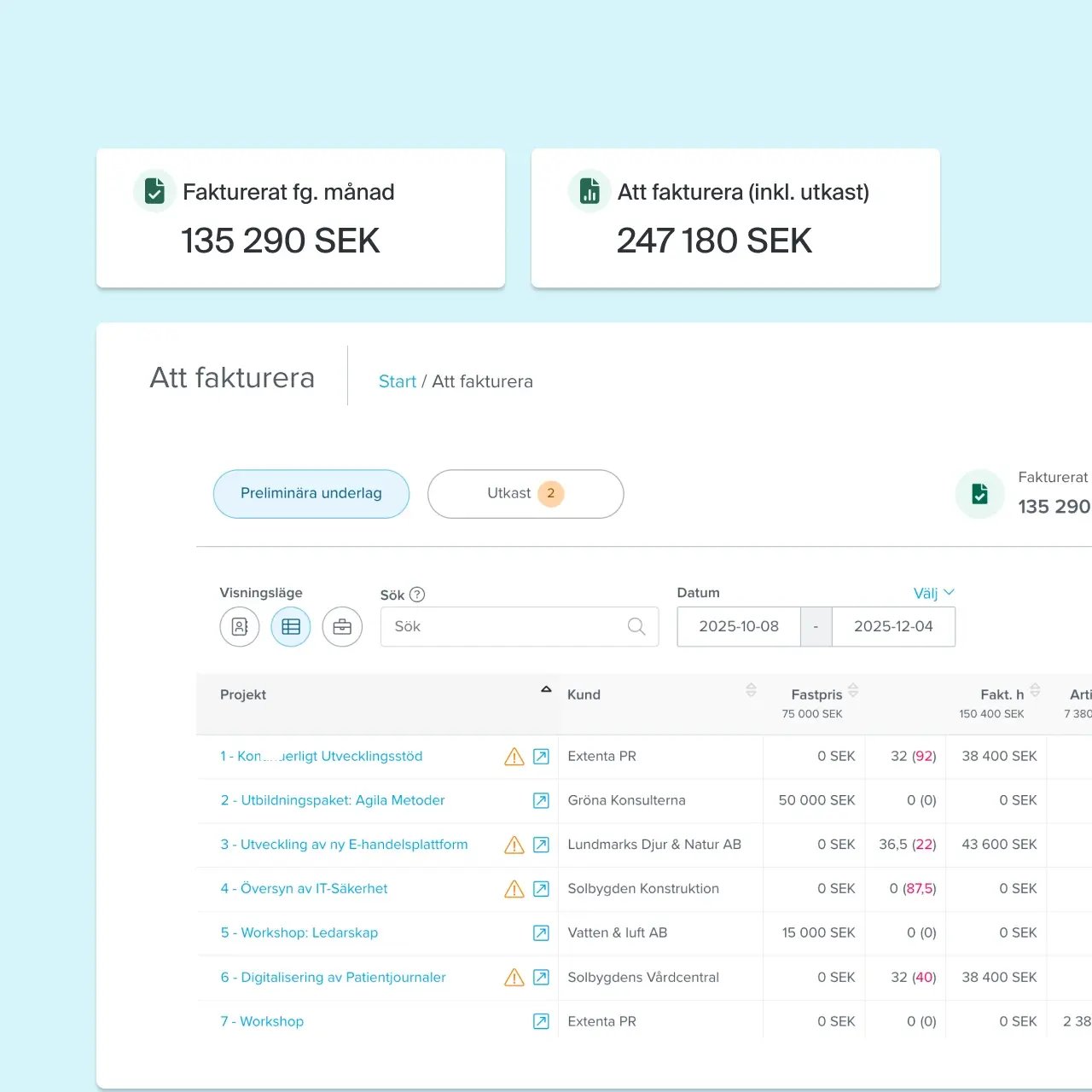Click the search help question mark icon
This screenshot has width=1092, height=1092.
pyautogui.click(x=417, y=595)
